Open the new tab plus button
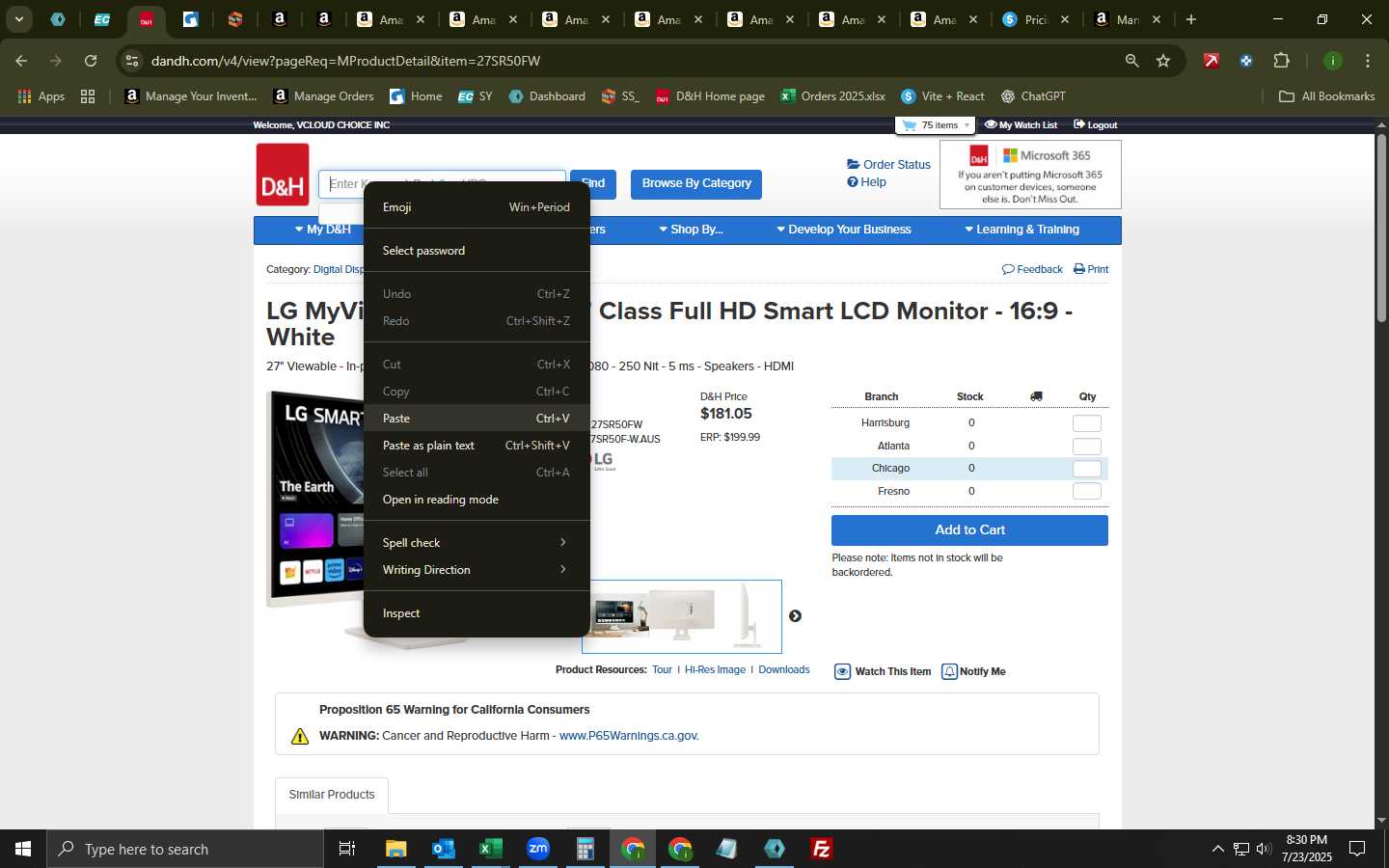The height and width of the screenshot is (868, 1389). 1191,19
